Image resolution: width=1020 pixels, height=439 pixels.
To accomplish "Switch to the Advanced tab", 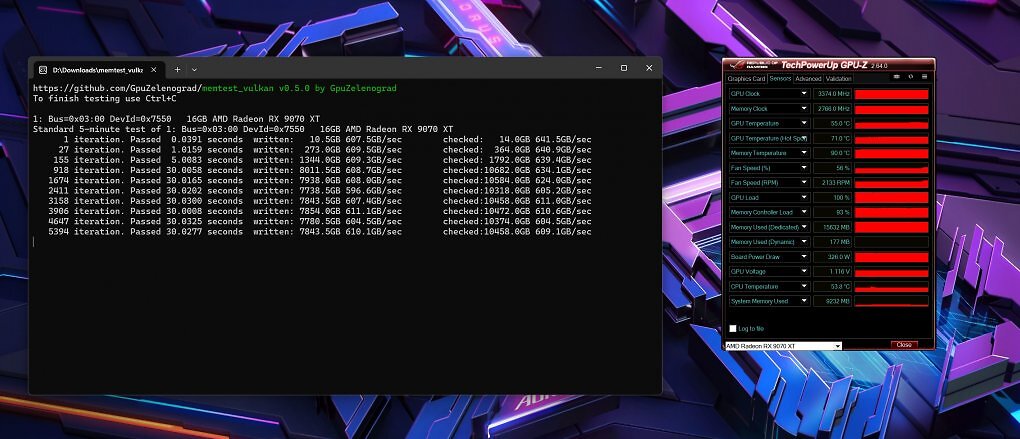I will (808, 79).
